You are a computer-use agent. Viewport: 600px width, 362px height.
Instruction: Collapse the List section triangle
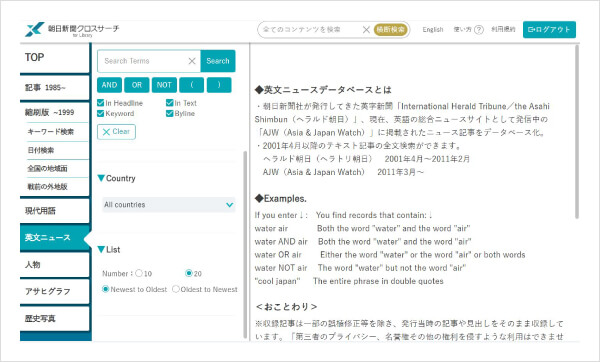point(101,249)
